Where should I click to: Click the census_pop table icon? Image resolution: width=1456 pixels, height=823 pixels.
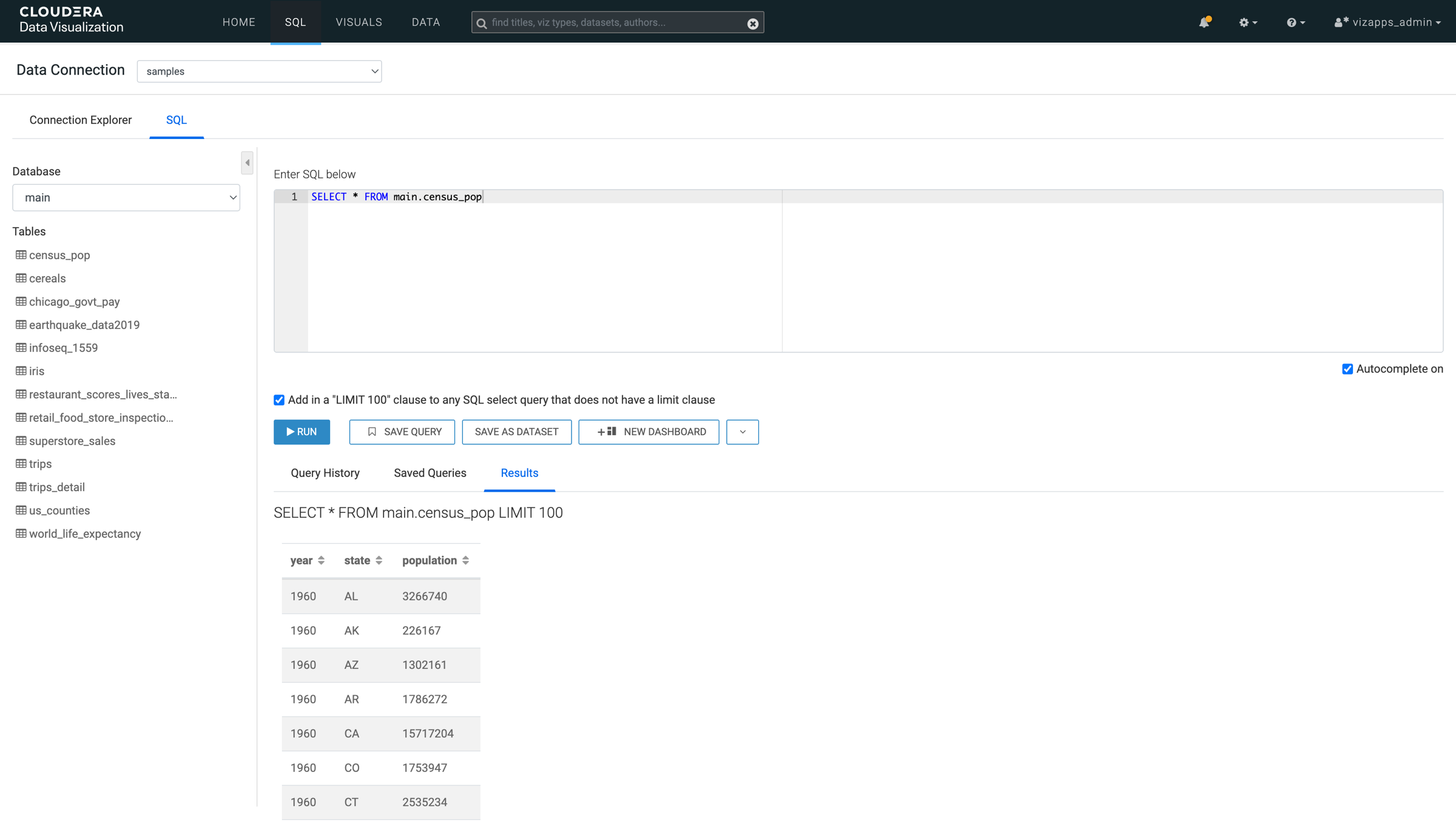21,255
